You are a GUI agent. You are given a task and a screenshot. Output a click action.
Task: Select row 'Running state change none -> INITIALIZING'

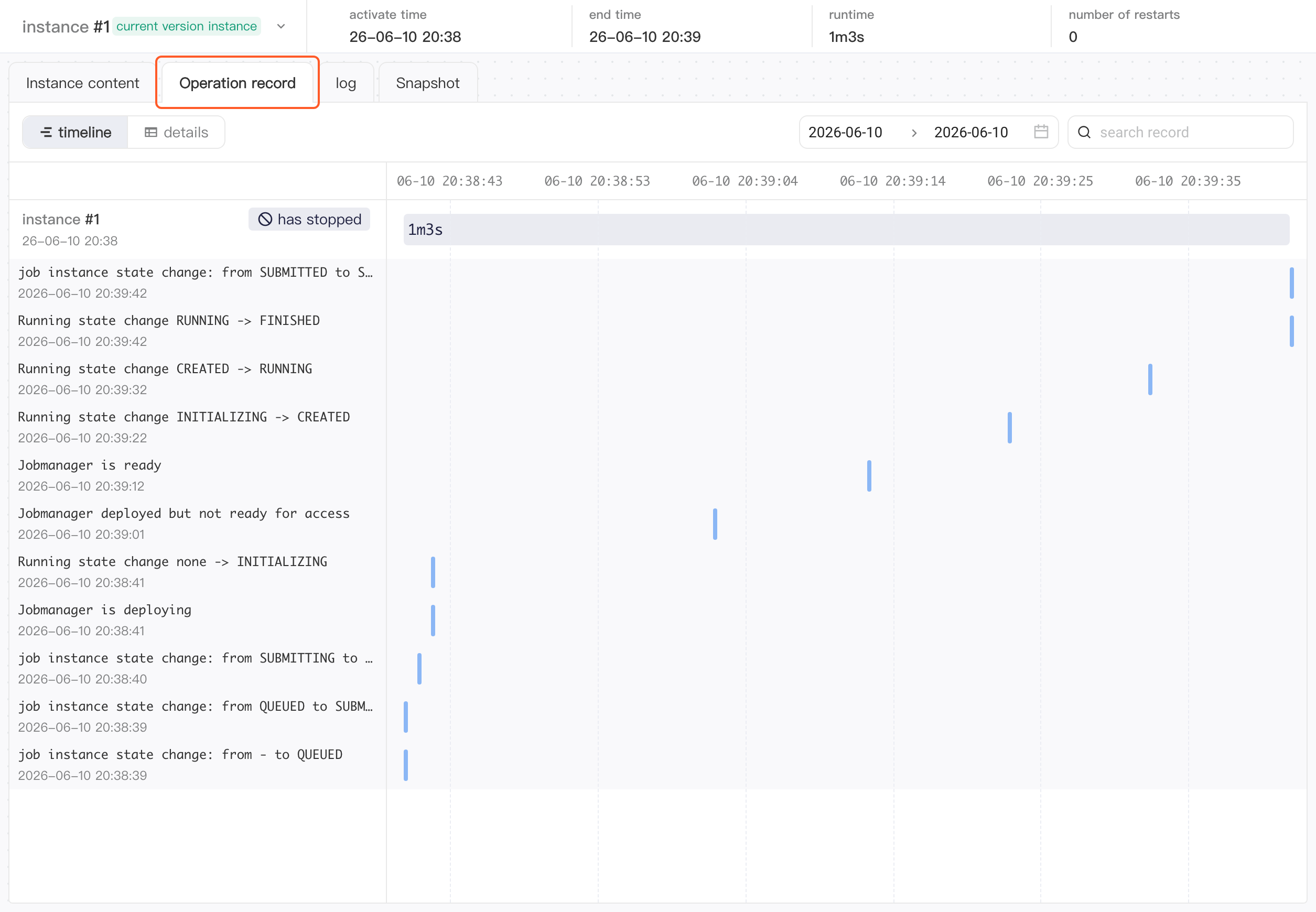click(x=197, y=571)
